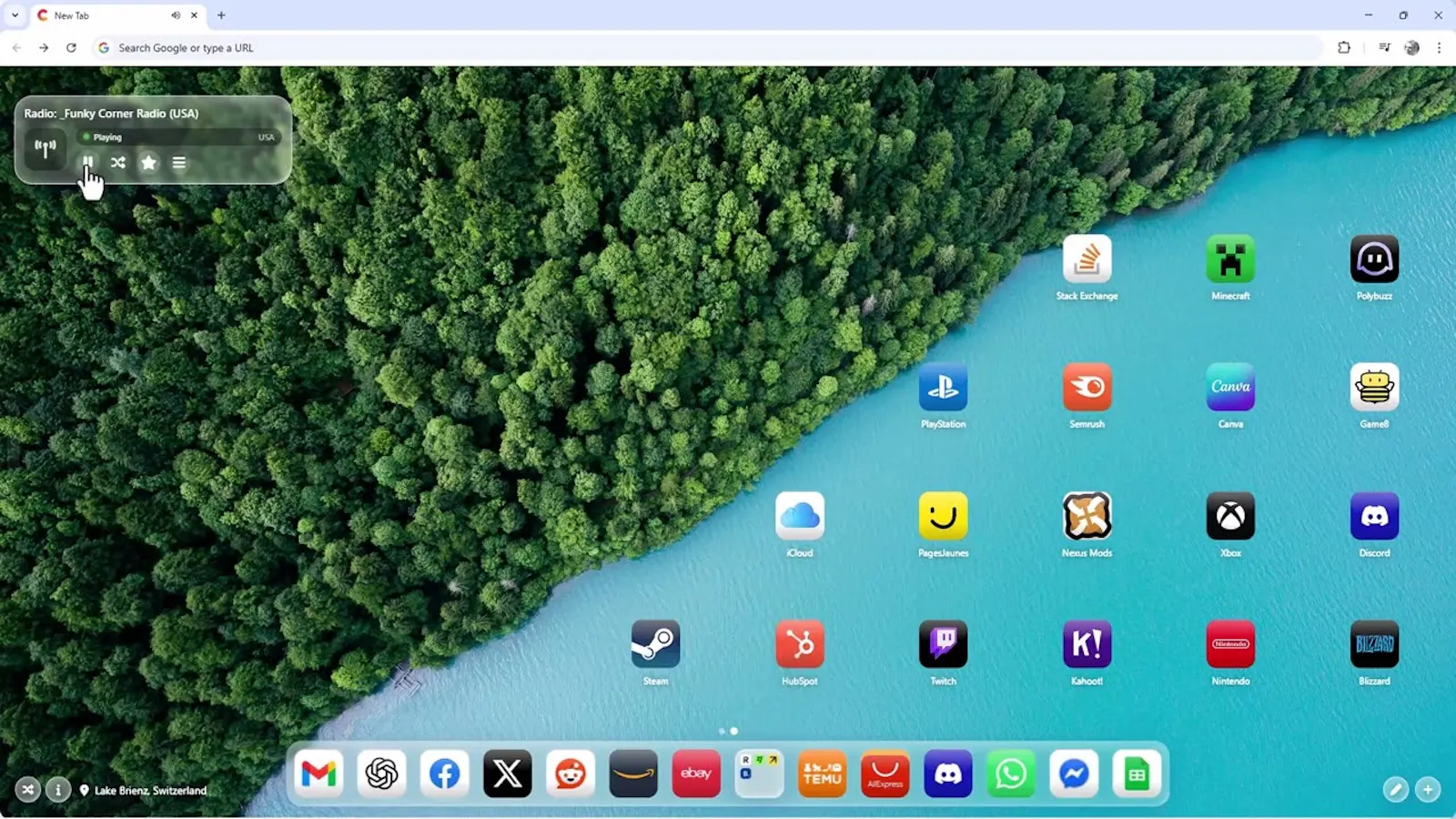Open Gmail from the dock
This screenshot has height=819, width=1456.
point(318,773)
